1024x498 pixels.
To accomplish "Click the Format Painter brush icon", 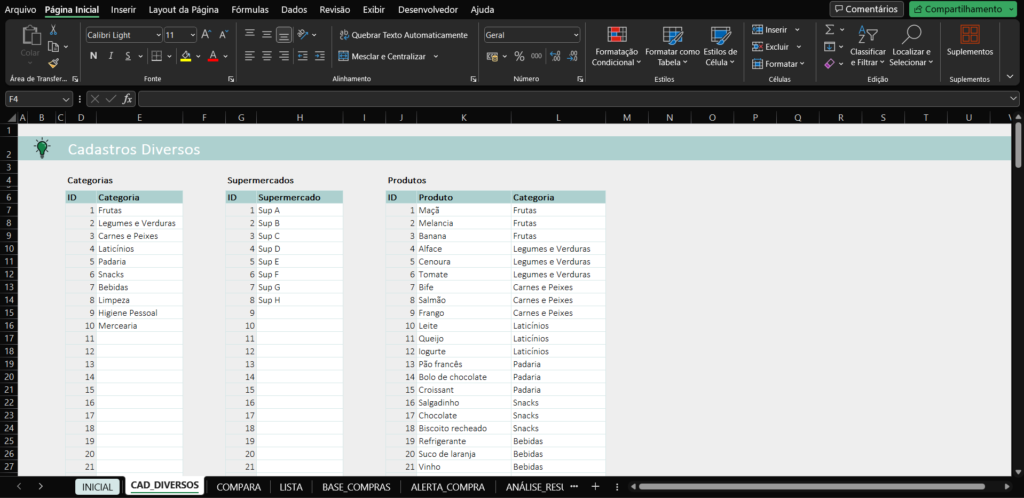I will (53, 63).
